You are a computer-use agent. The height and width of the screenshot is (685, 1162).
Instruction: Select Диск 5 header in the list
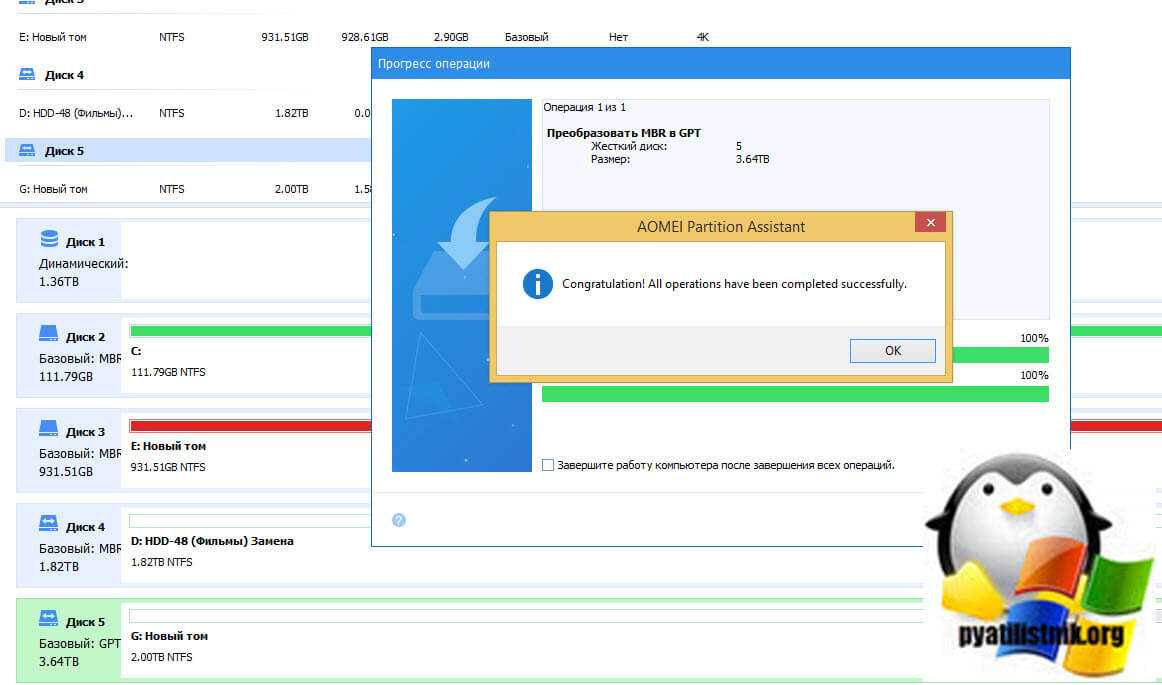pyautogui.click(x=65, y=151)
